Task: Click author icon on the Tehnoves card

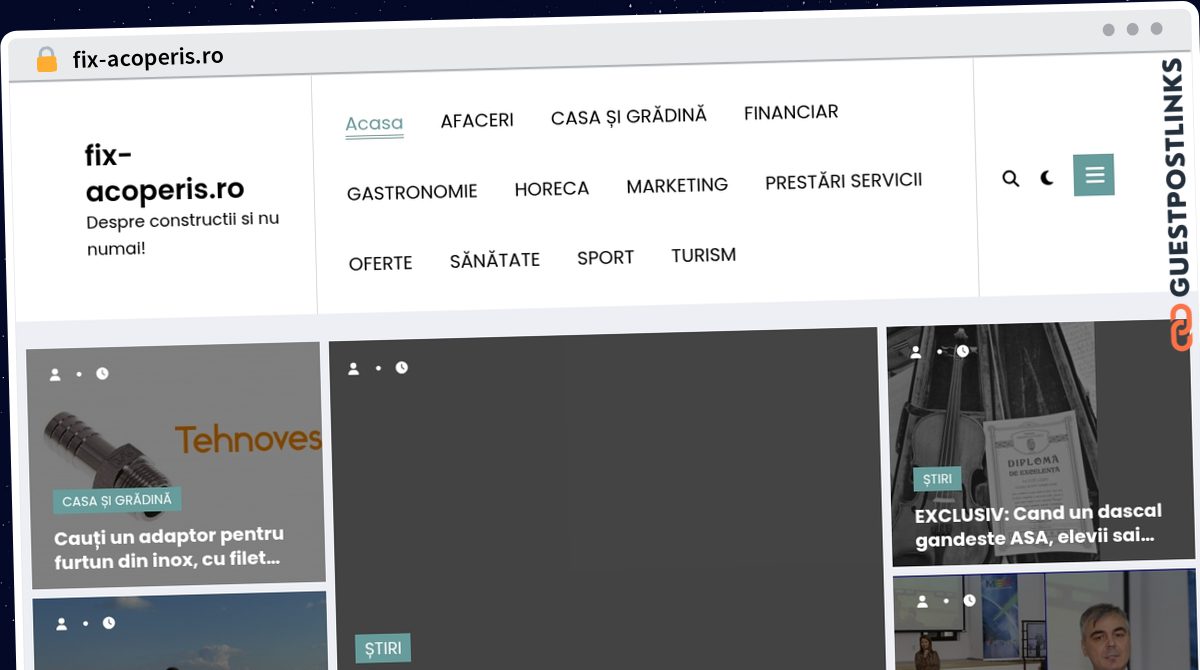Action: pyautogui.click(x=55, y=374)
